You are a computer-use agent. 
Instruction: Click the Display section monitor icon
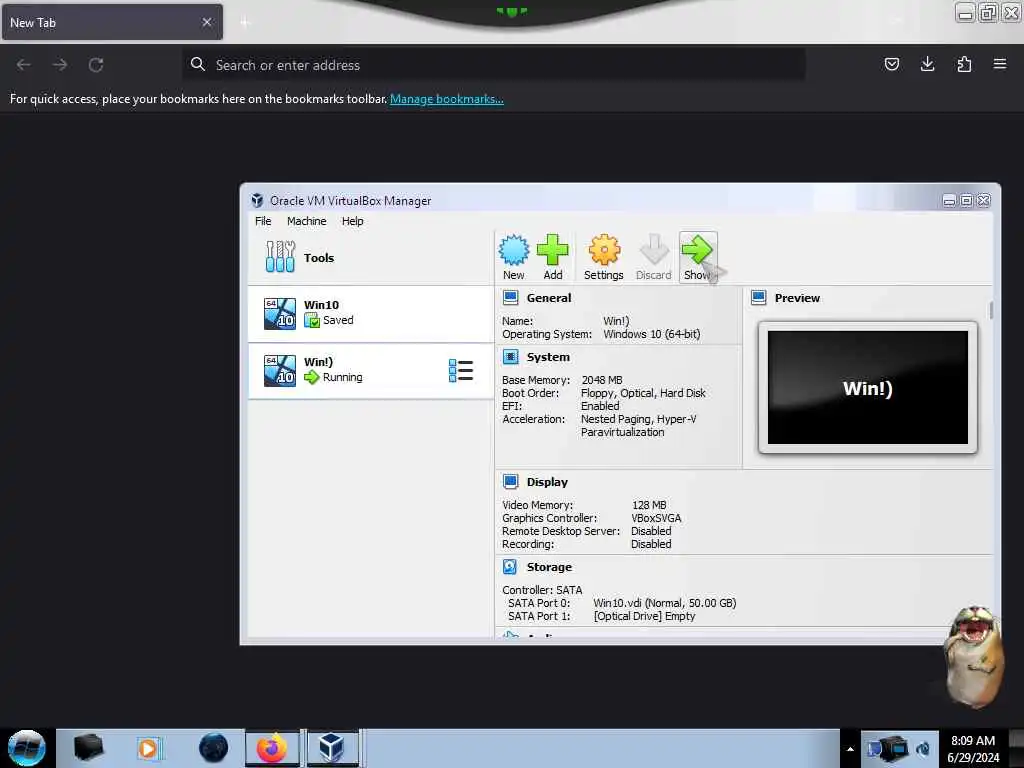[511, 482]
